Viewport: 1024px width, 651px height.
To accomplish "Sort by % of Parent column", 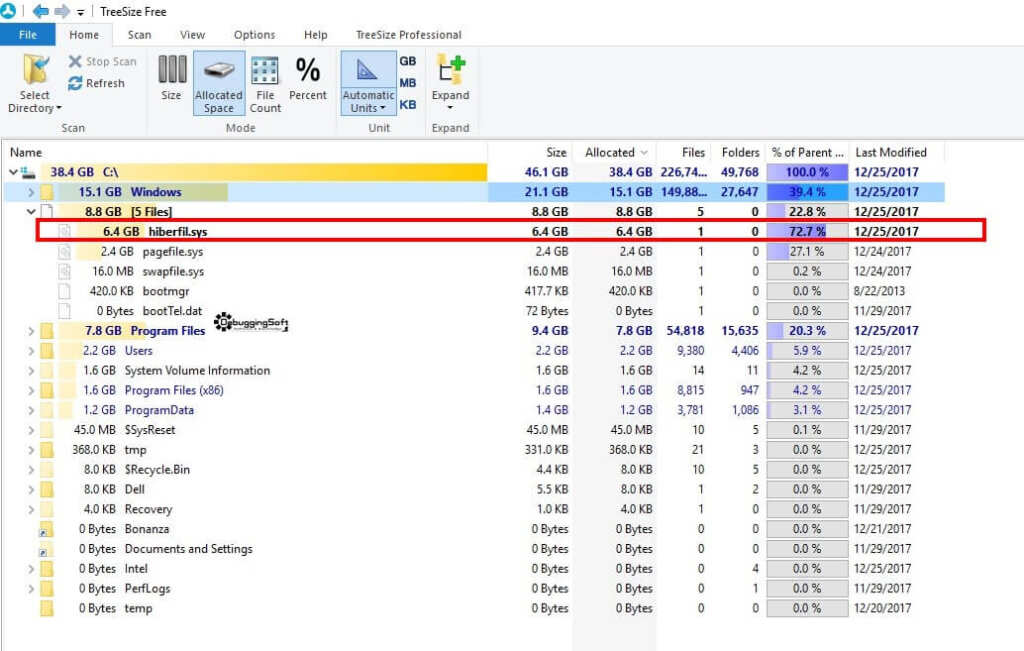I will (x=807, y=152).
